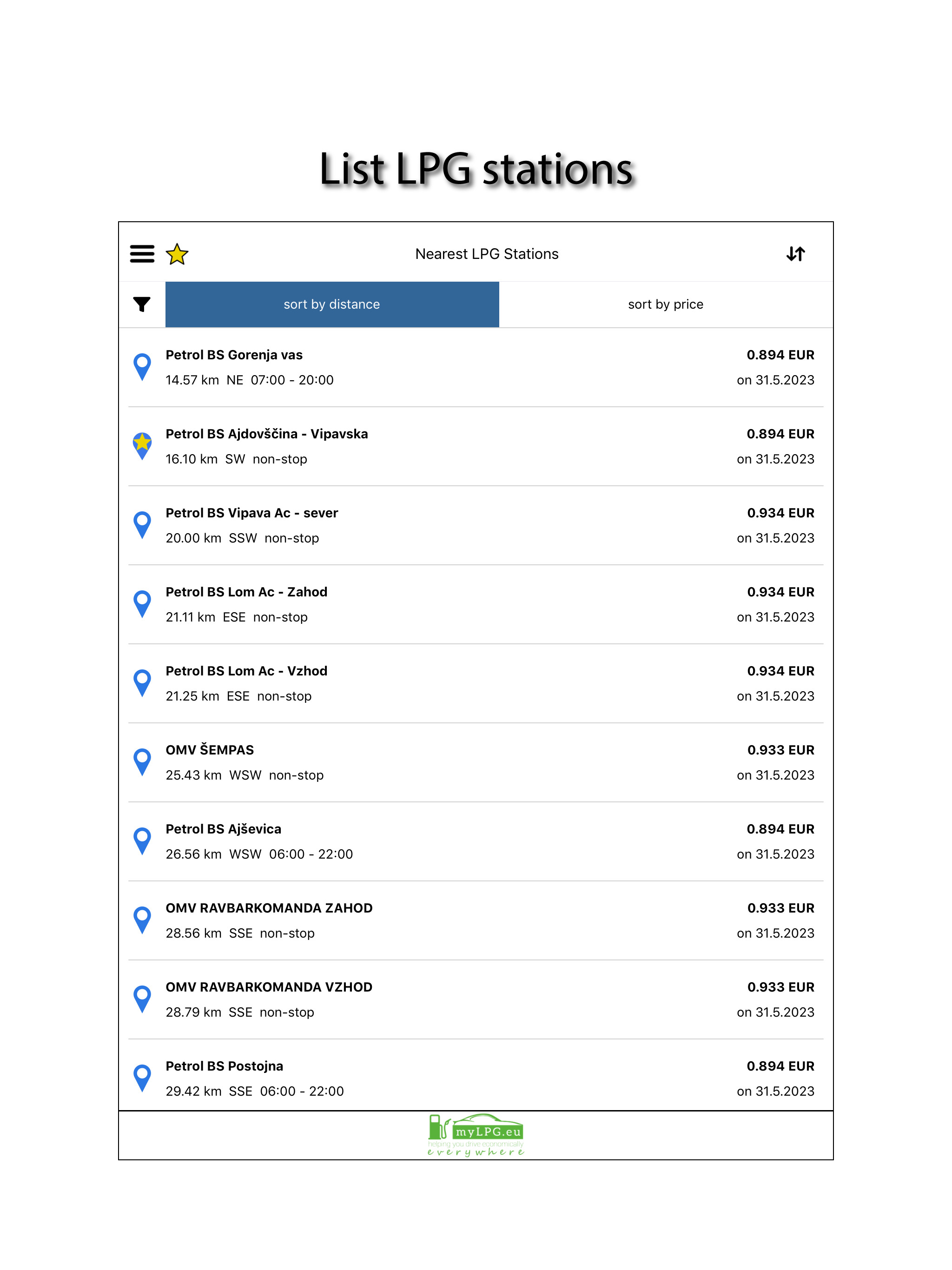The height and width of the screenshot is (1270, 952).
Task: Click the map pin for Vipava Ac - sever
Action: 142,524
